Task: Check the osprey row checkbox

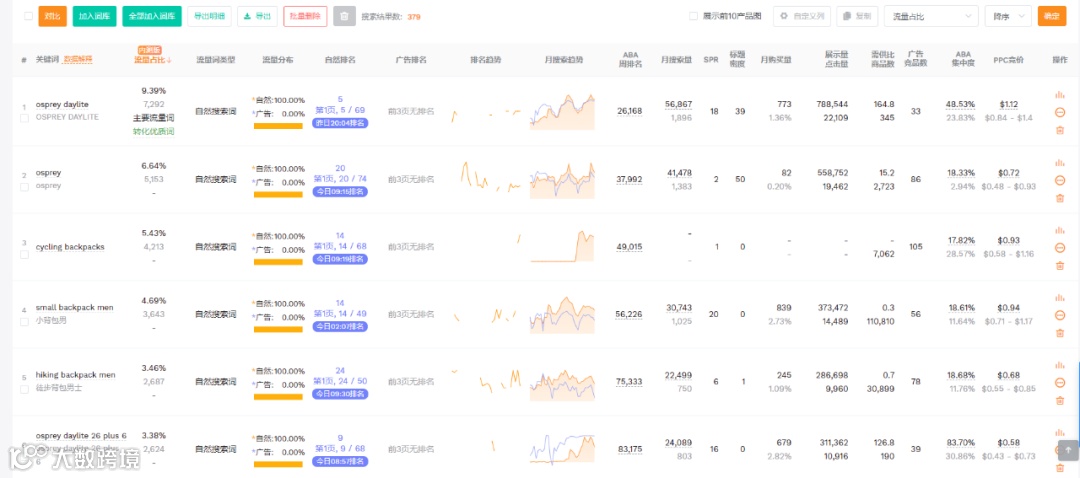Action: pos(24,187)
